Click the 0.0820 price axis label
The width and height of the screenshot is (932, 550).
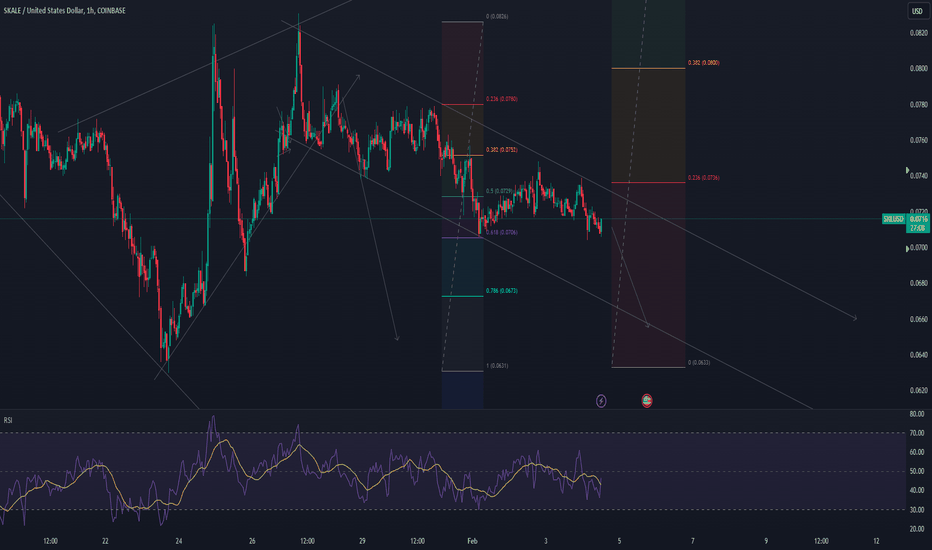tap(918, 33)
